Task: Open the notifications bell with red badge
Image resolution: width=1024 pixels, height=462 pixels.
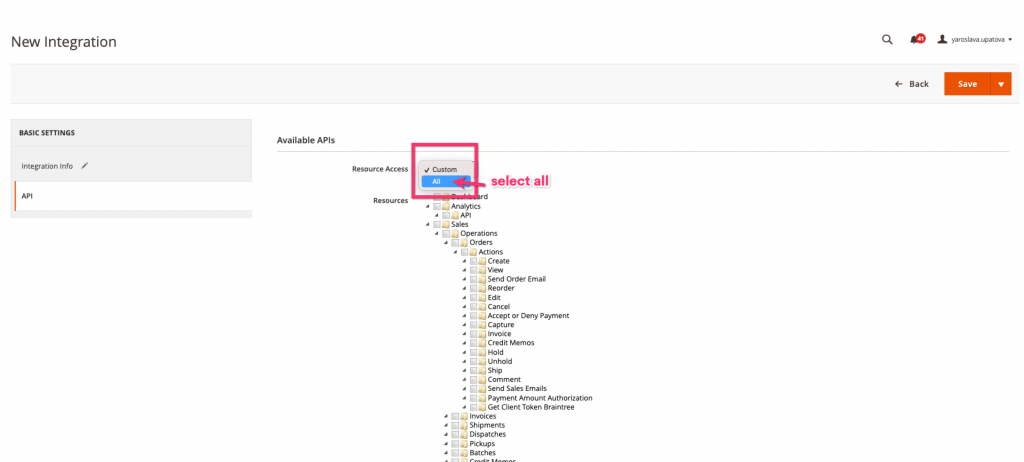Action: coord(916,39)
